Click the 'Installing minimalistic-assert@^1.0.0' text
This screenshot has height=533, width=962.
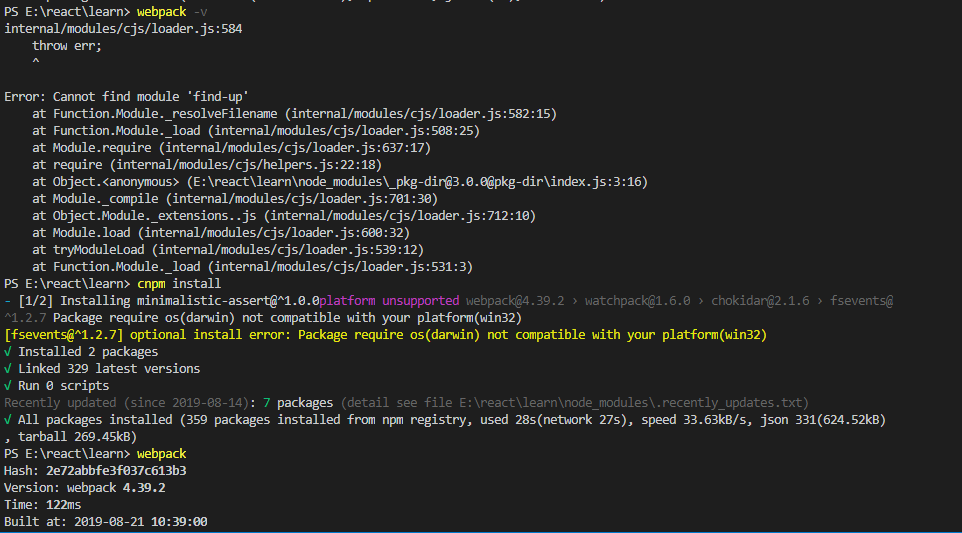(x=190, y=301)
